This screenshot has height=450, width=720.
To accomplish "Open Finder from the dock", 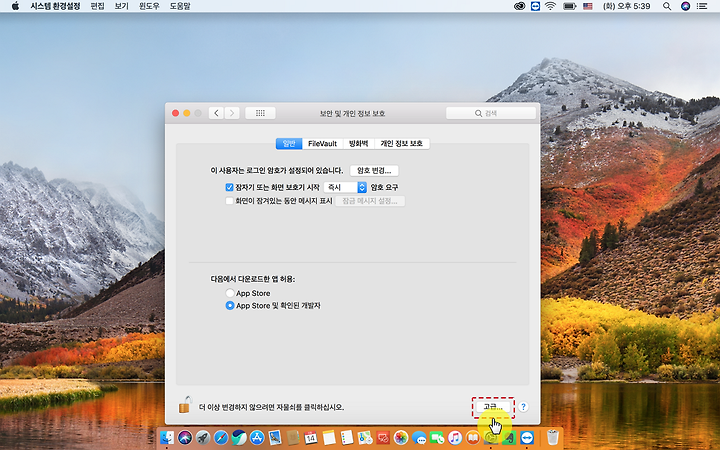I will tap(167, 438).
